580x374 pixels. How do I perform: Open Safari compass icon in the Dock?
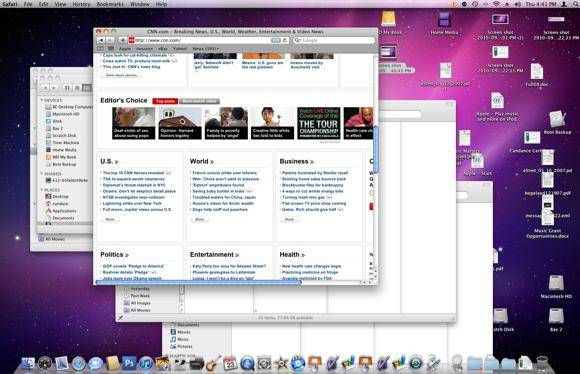point(79,364)
